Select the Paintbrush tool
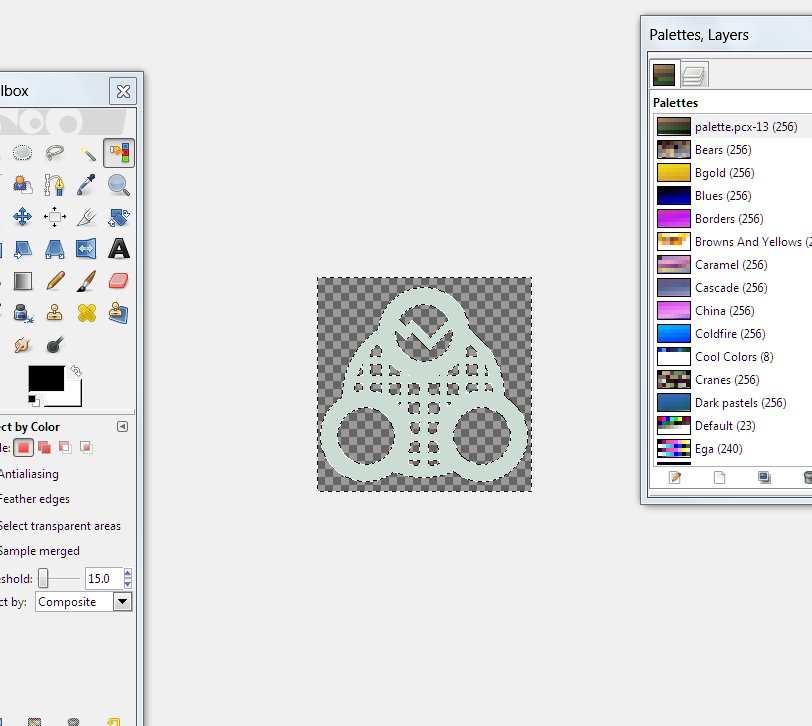This screenshot has width=812, height=726. 87,280
